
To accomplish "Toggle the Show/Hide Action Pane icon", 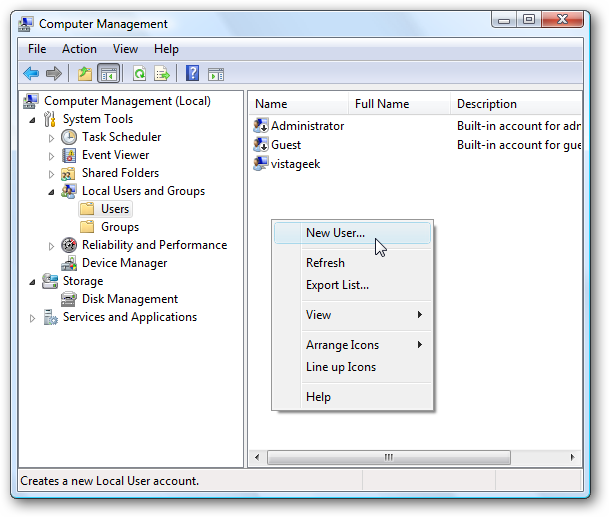I will pyautogui.click(x=216, y=74).
